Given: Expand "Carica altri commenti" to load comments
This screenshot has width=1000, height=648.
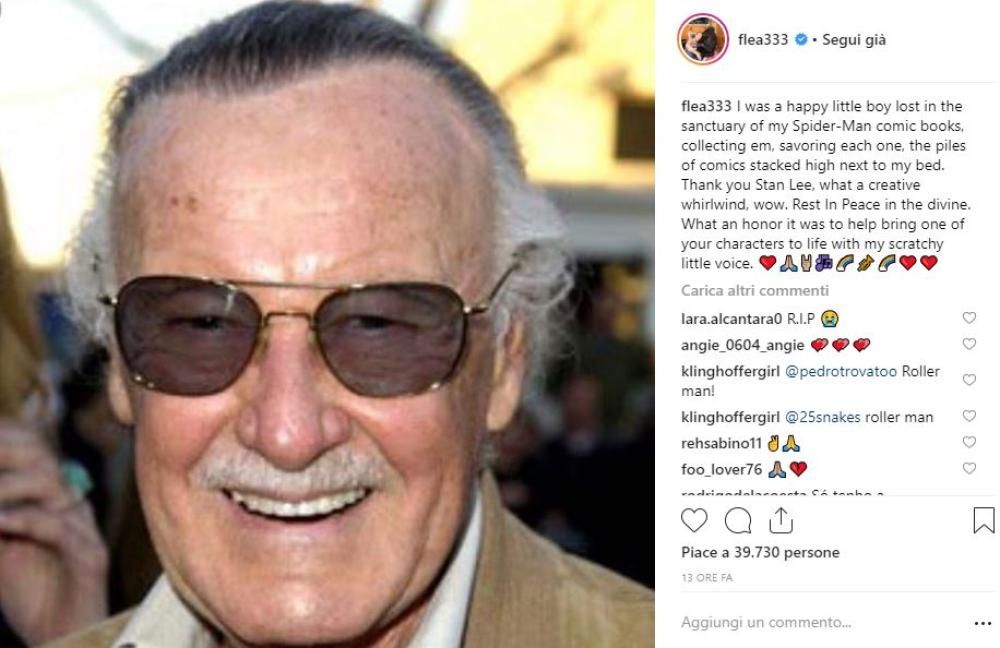Looking at the screenshot, I should [741, 291].
